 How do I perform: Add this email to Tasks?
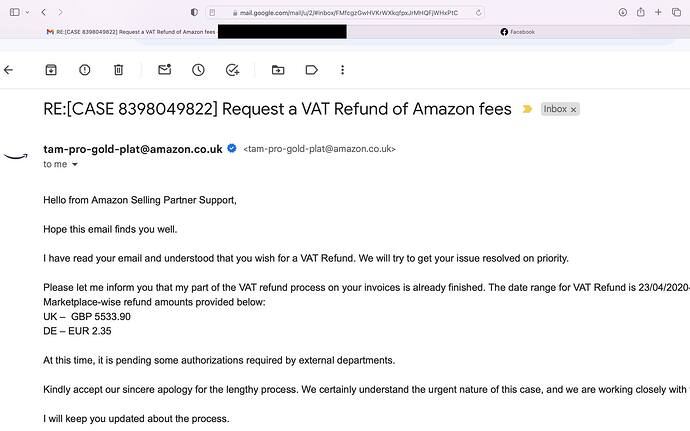[x=232, y=70]
